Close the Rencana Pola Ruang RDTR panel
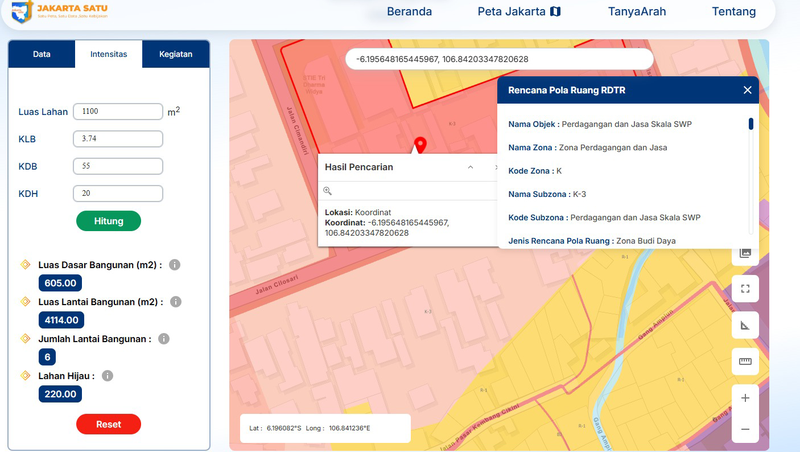Screen dimensions: 800x452 (x=747, y=90)
